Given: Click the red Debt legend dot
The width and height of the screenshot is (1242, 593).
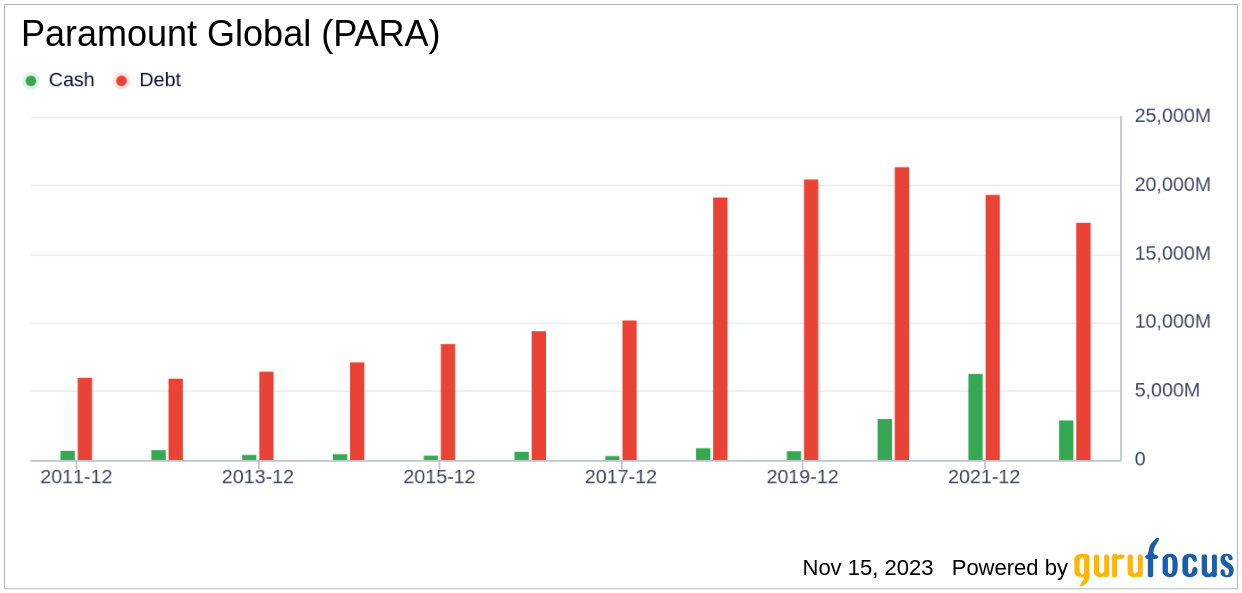Looking at the screenshot, I should [121, 81].
